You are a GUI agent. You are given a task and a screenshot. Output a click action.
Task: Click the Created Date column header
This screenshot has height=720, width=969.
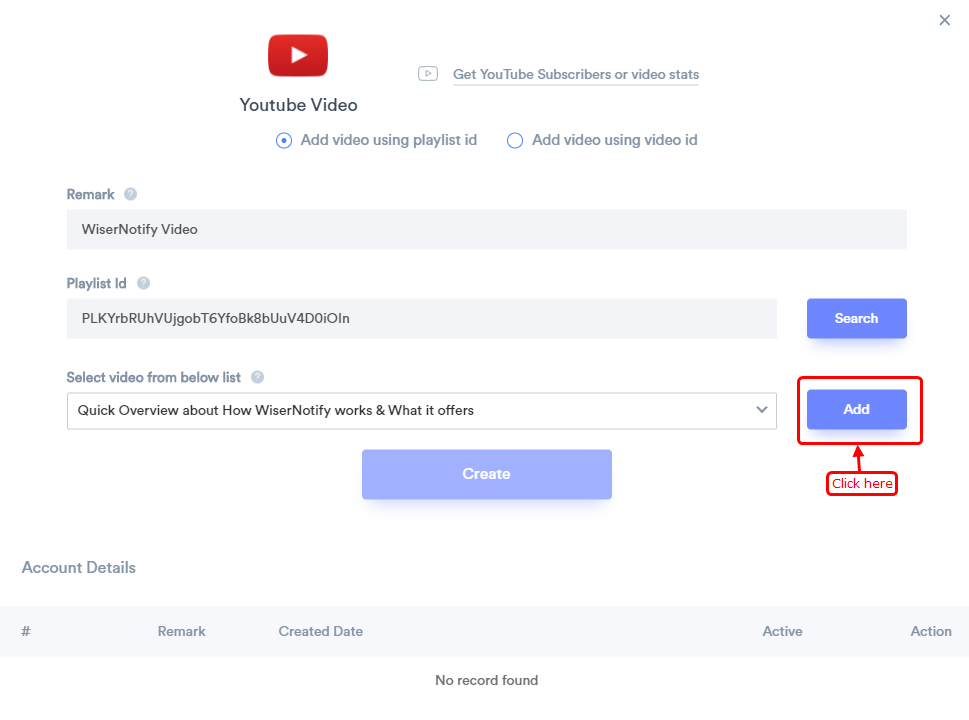pyautogui.click(x=321, y=631)
